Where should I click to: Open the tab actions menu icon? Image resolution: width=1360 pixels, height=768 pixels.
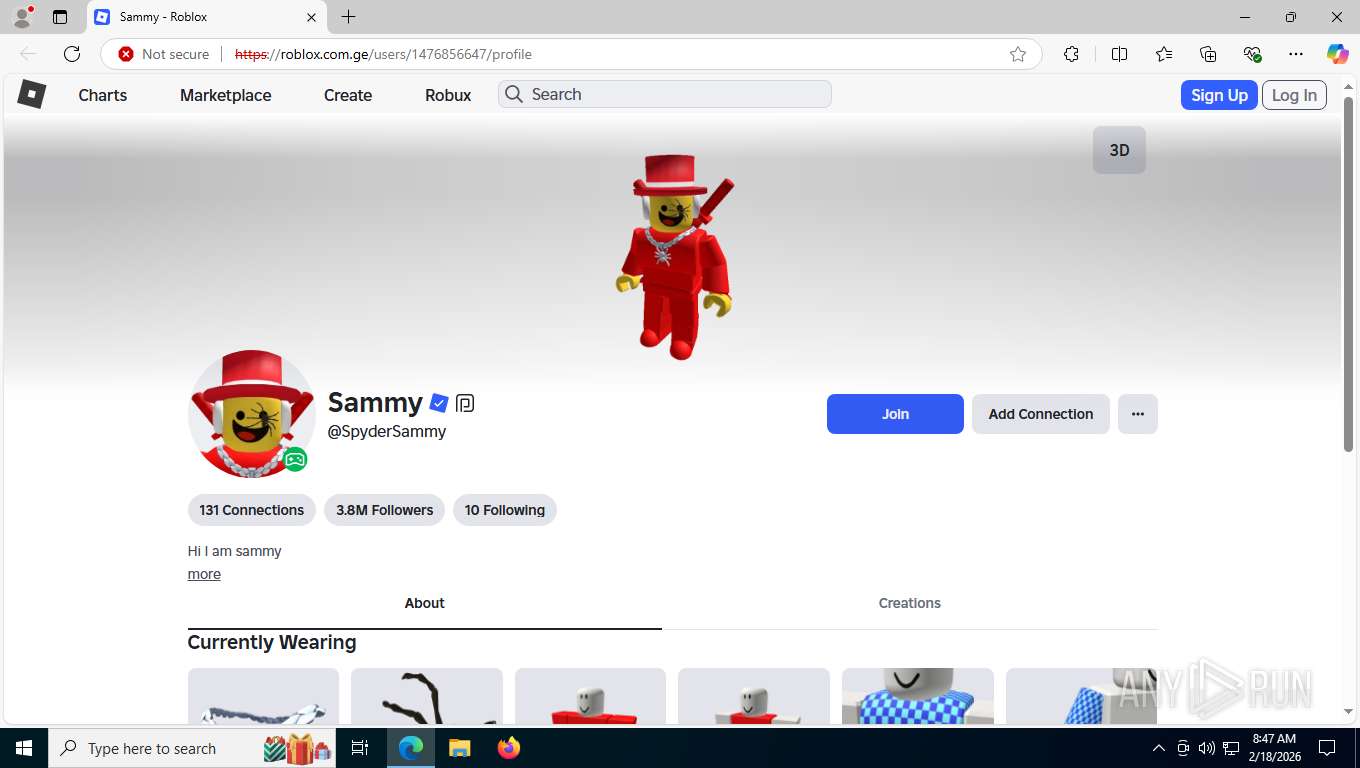[x=60, y=17]
